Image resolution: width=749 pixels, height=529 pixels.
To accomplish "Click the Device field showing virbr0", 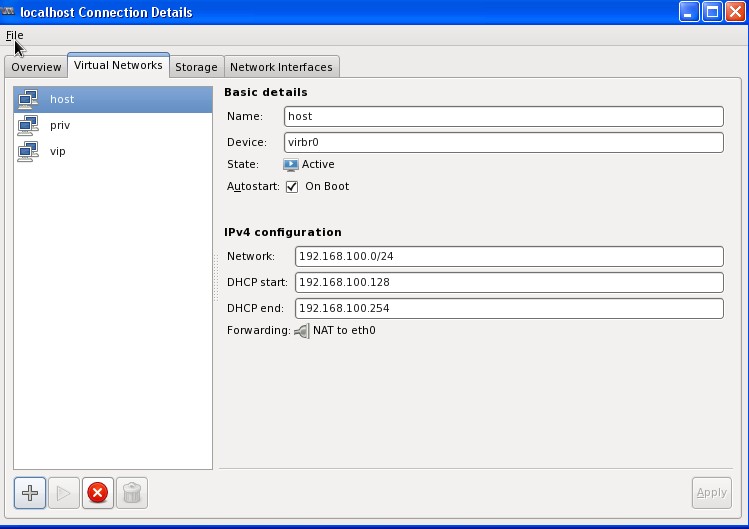I will (502, 142).
